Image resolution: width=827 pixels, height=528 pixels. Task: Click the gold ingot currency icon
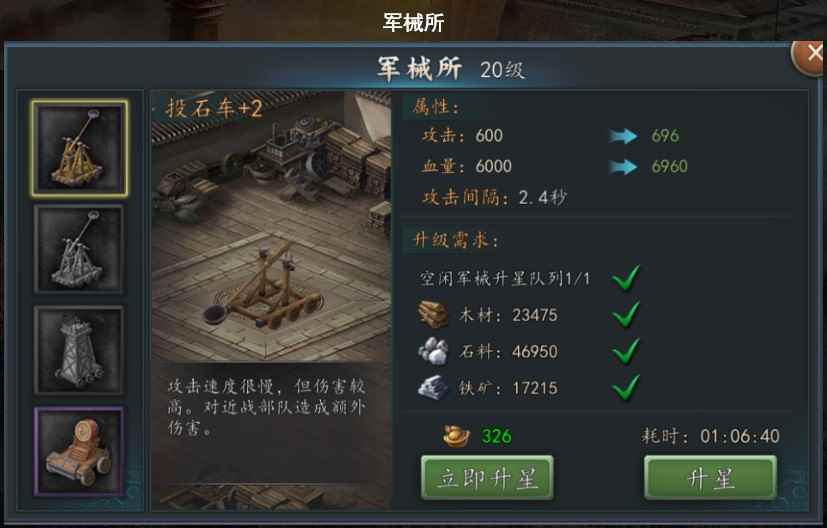456,436
